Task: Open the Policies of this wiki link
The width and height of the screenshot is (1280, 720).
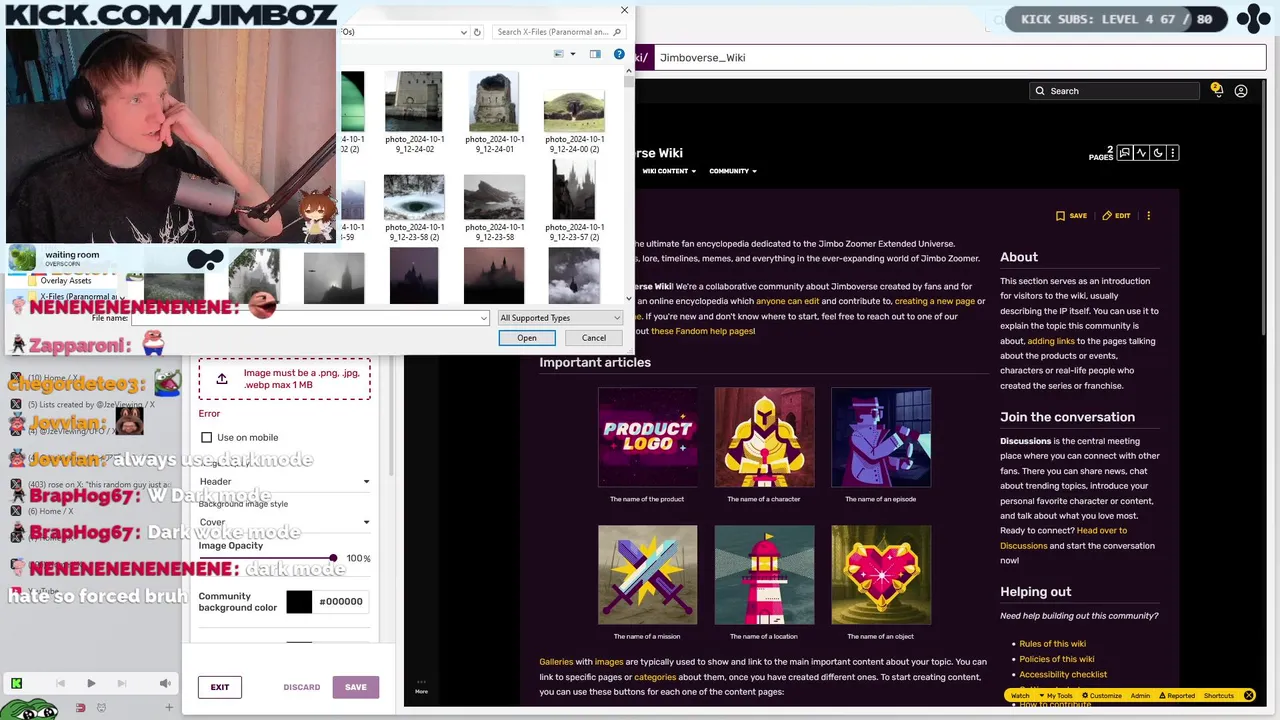Action: click(x=1057, y=659)
